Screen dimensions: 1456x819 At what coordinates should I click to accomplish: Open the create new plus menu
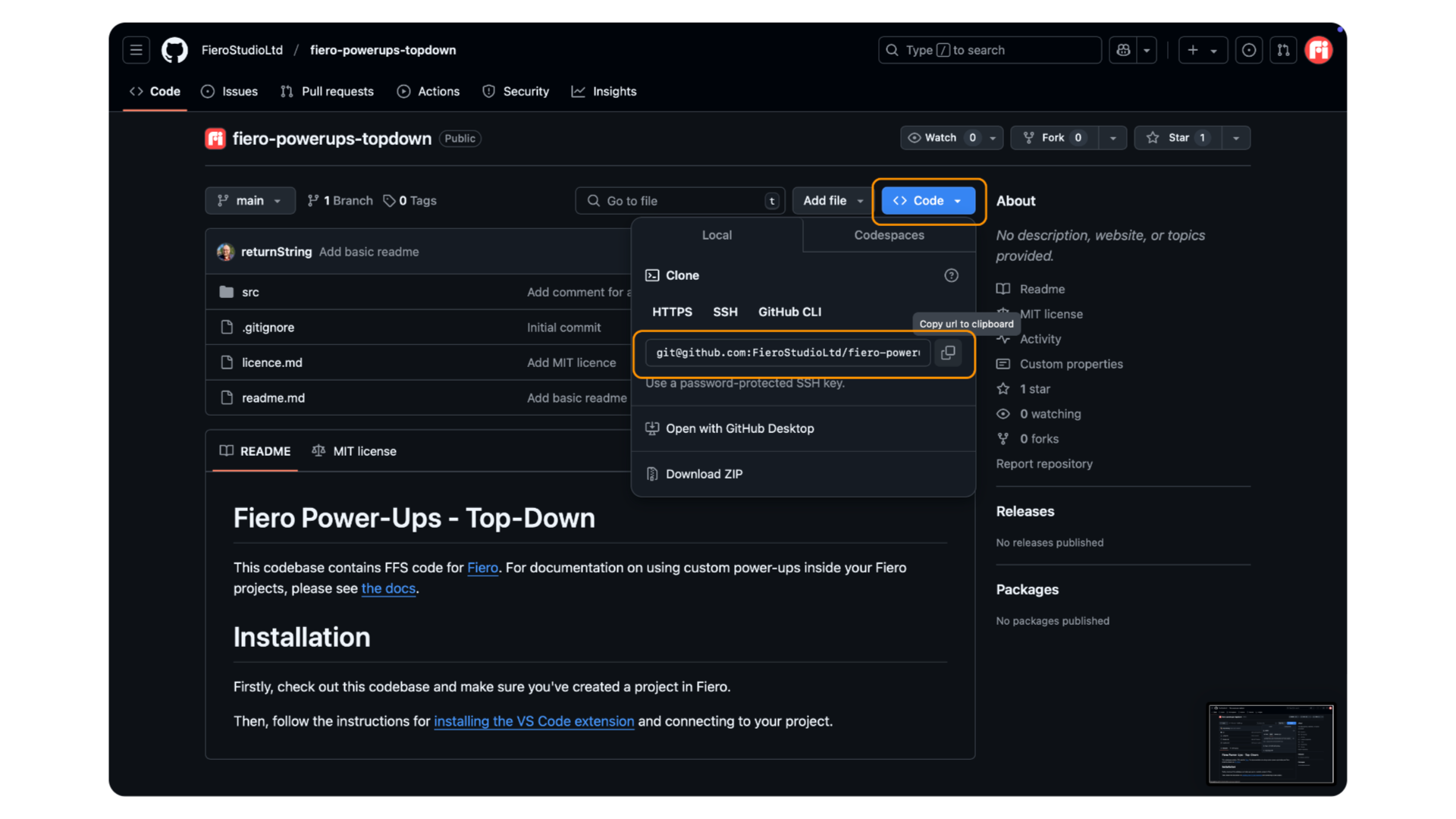click(1203, 50)
